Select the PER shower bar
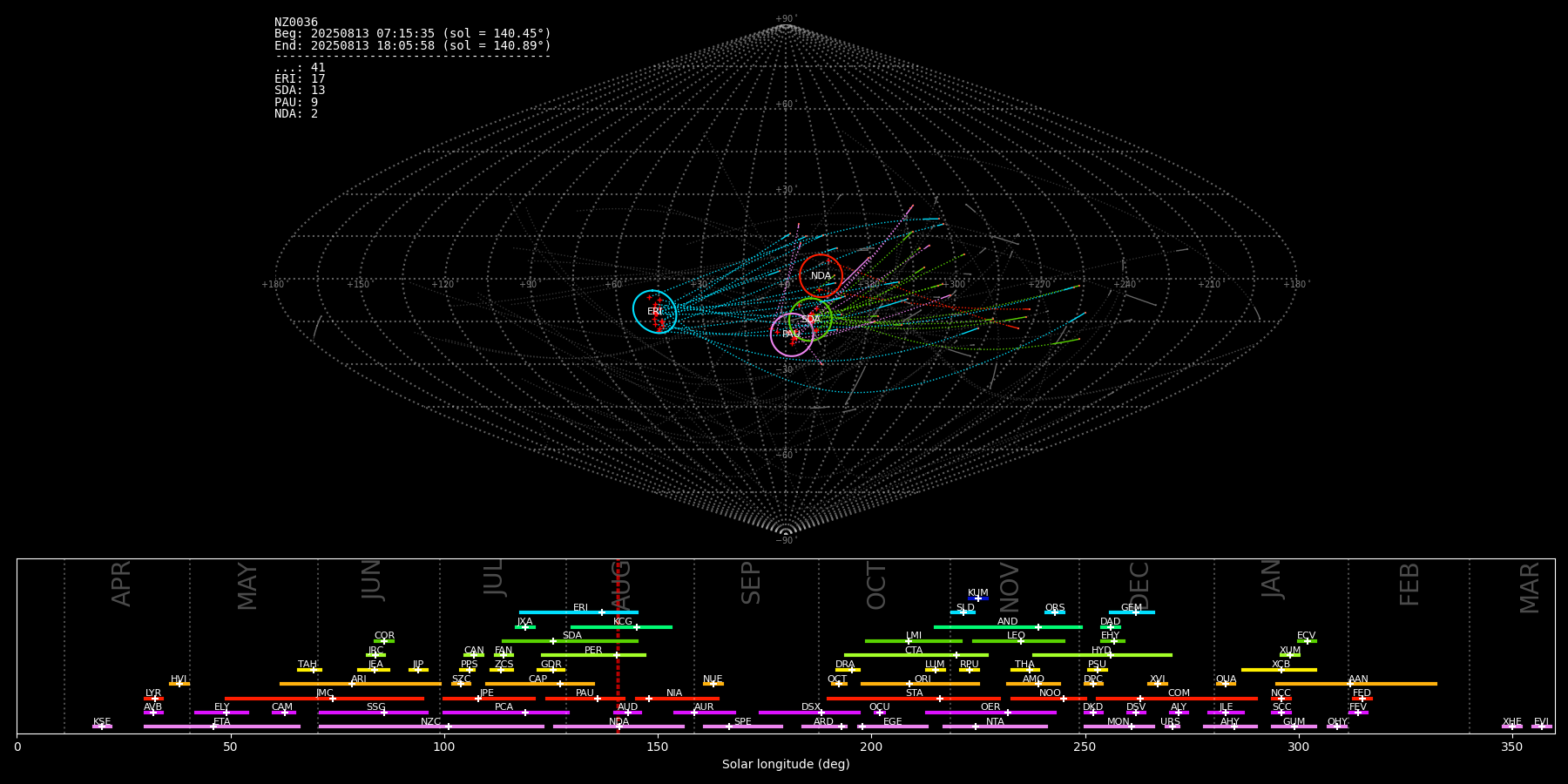Screen dimensions: 1568x784 pos(593,655)
